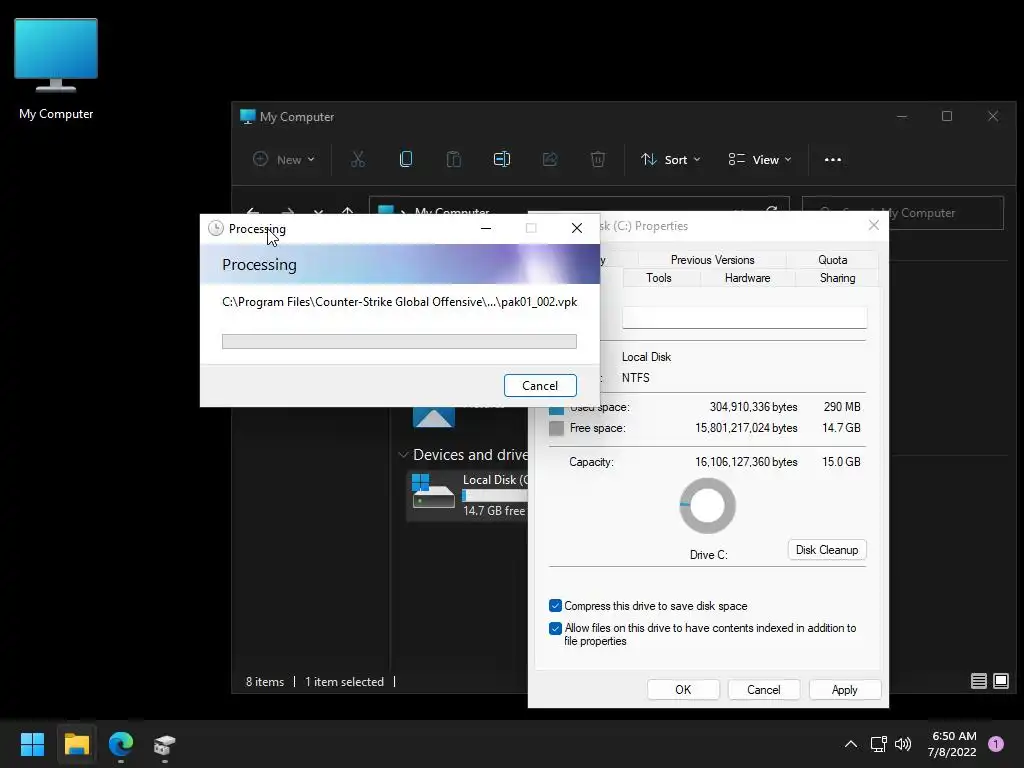1024x768 pixels.
Task: Click the clock icon in Processing title bar
Action: [216, 228]
